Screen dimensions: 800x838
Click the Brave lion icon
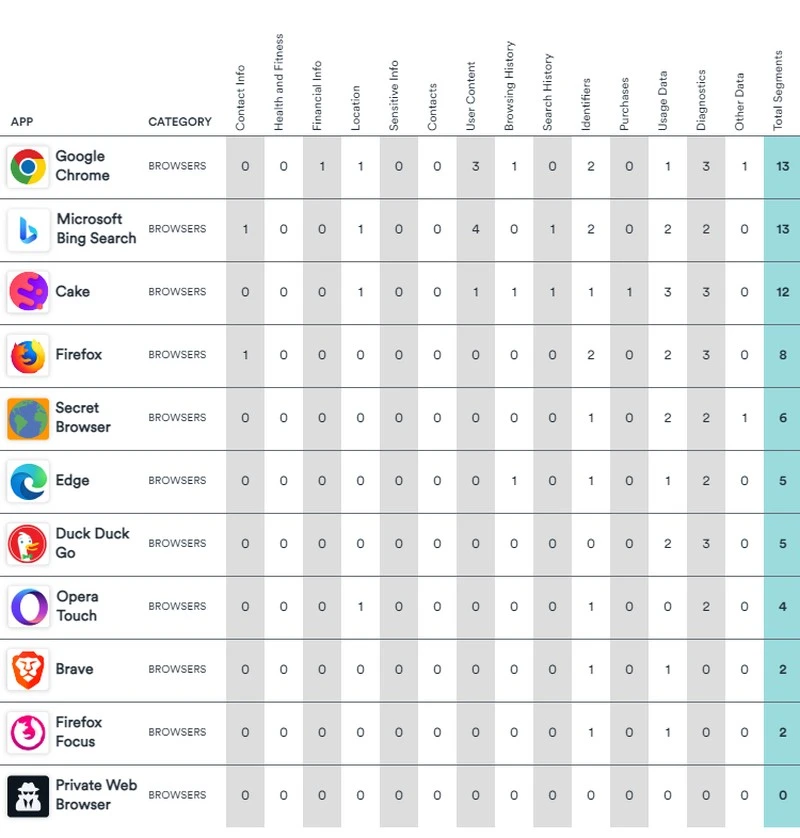pos(28,669)
